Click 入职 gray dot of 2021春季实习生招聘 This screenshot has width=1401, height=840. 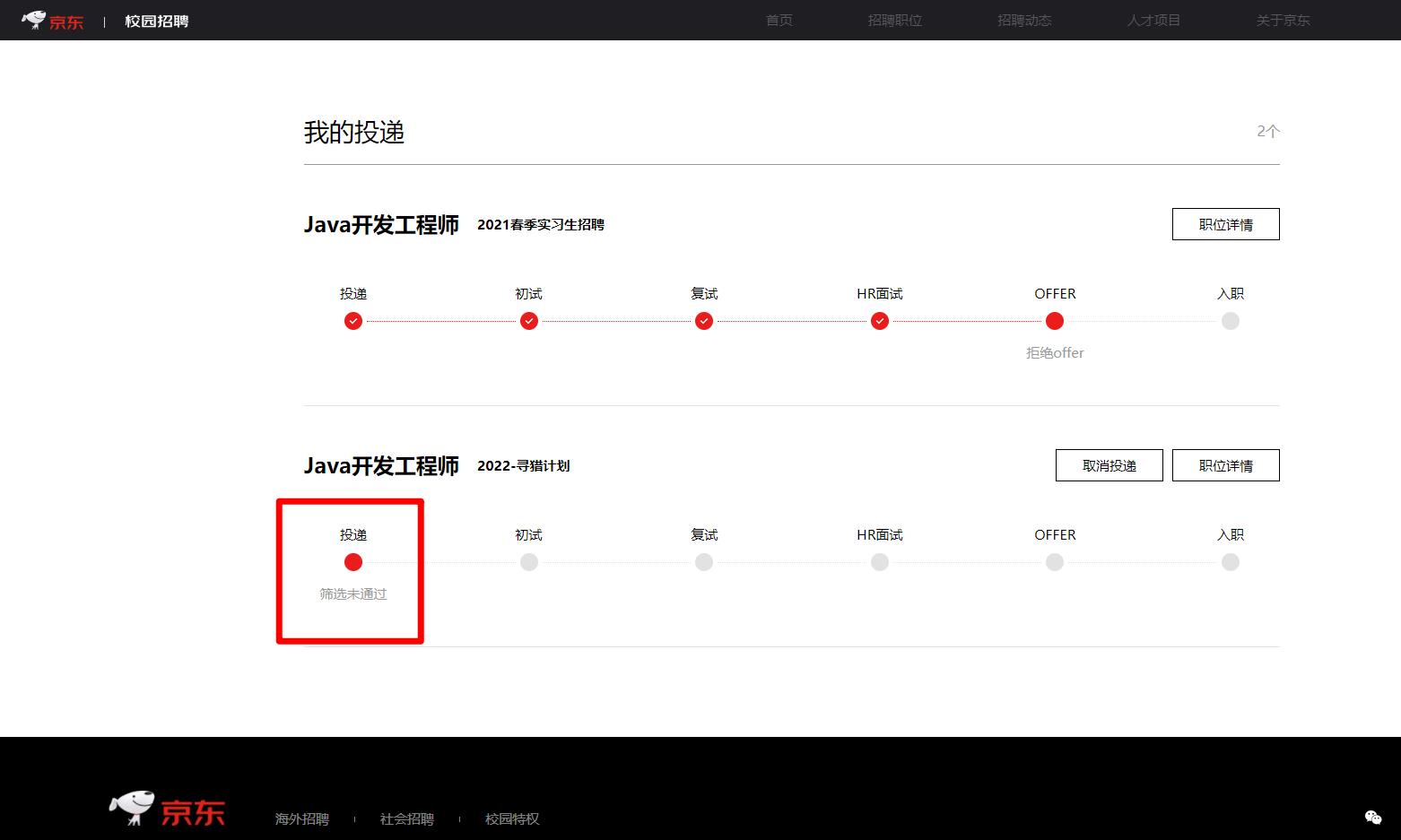coord(1231,321)
